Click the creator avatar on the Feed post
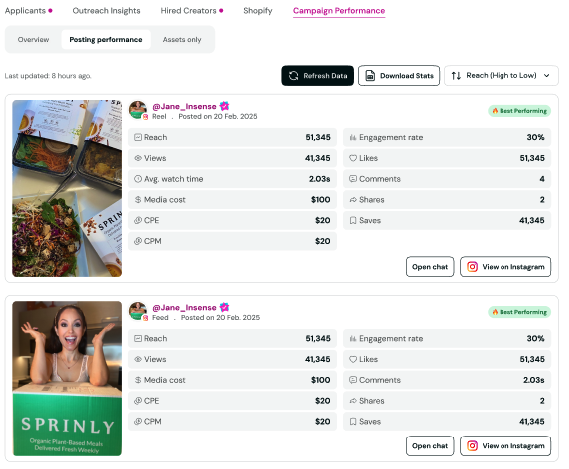This screenshot has width=569, height=469. (x=138, y=311)
